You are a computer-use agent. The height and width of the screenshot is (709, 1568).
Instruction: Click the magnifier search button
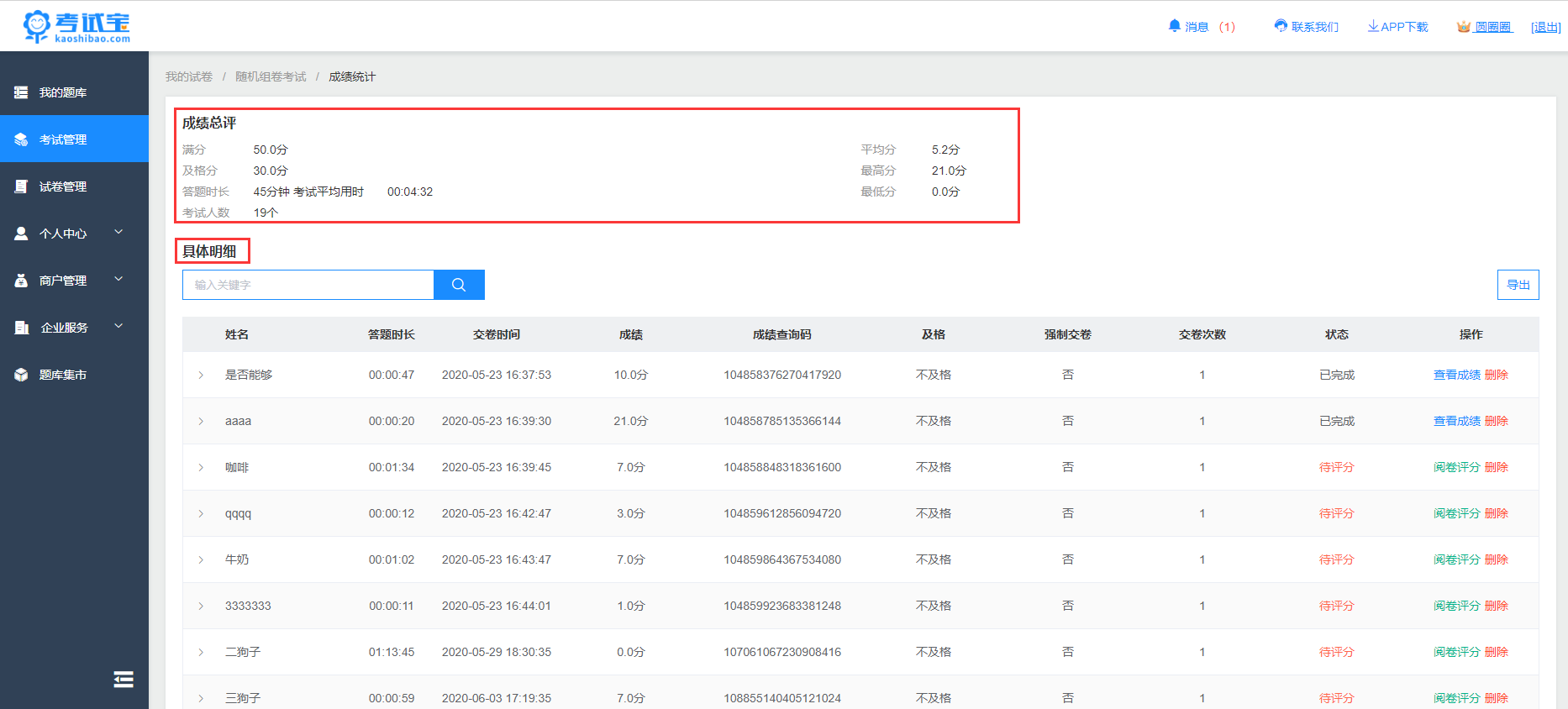pos(459,285)
